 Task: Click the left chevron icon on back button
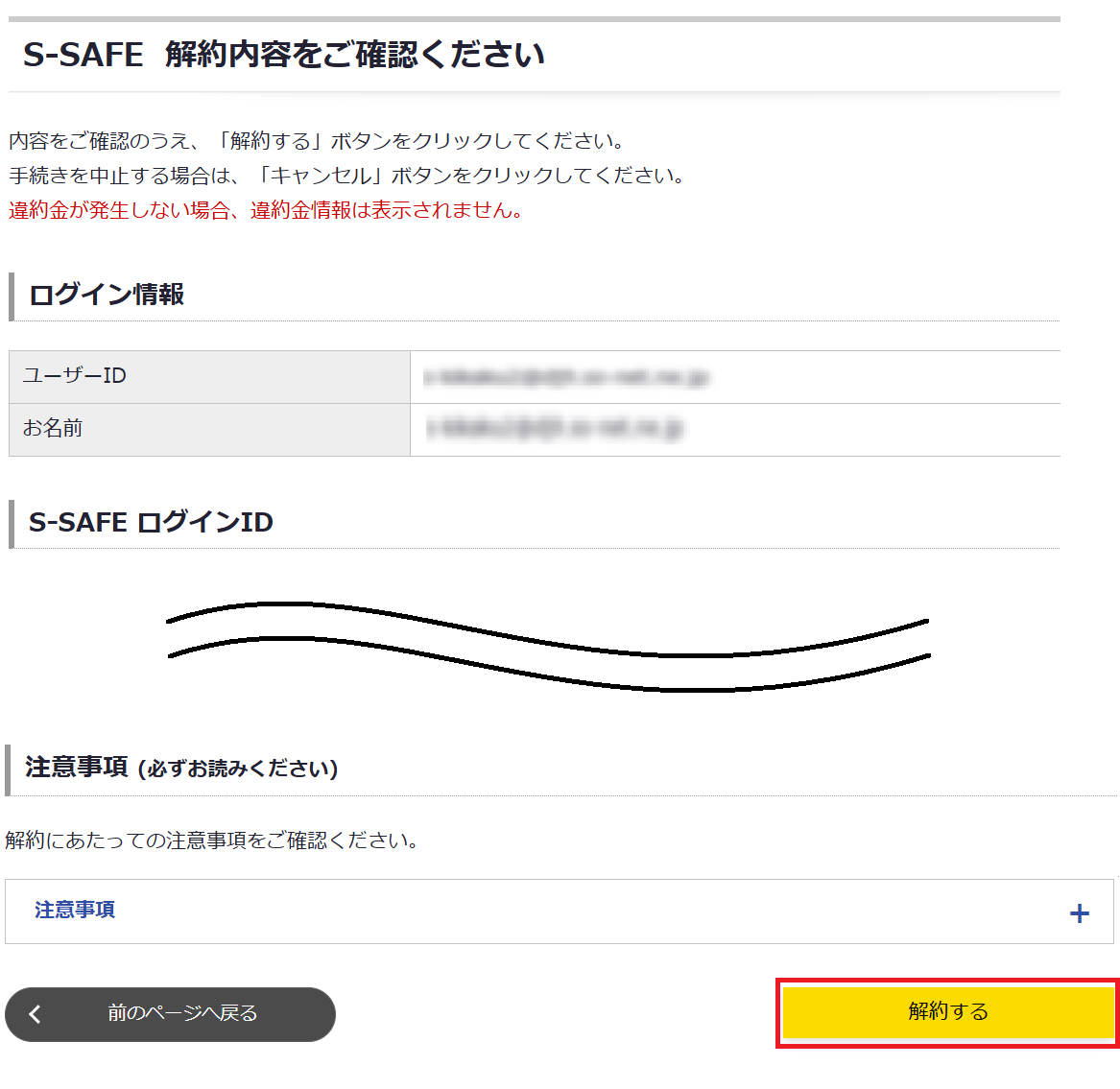pos(36,1014)
